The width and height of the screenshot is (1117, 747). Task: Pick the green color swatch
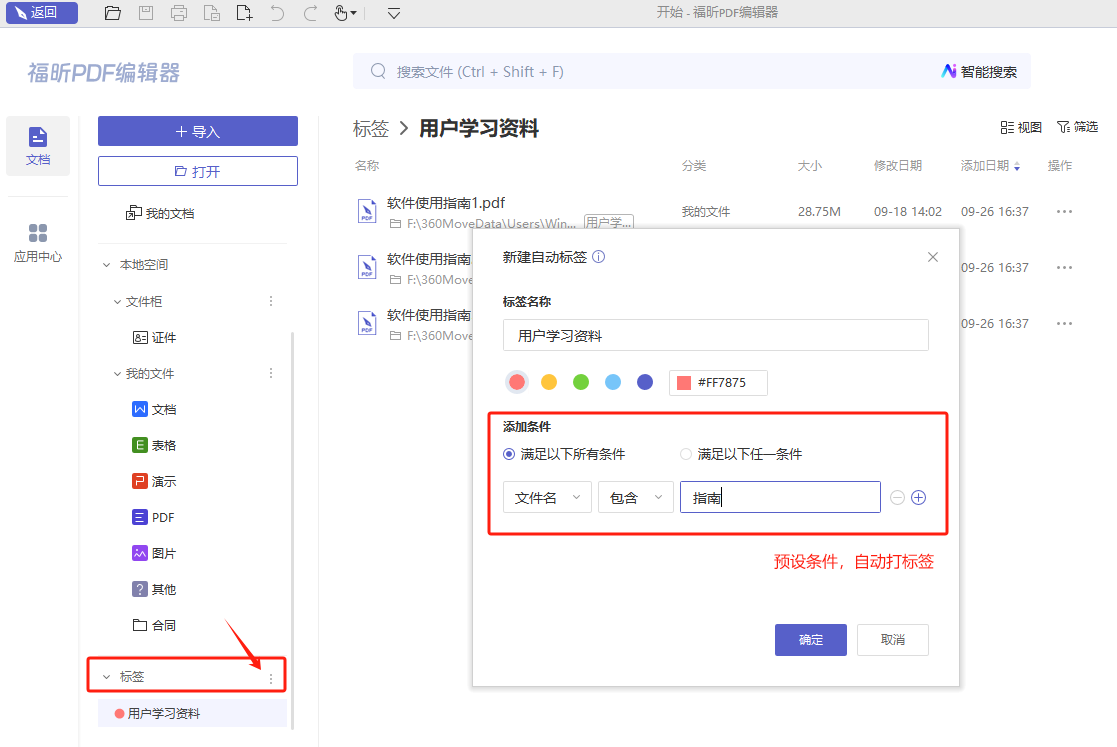pos(581,382)
